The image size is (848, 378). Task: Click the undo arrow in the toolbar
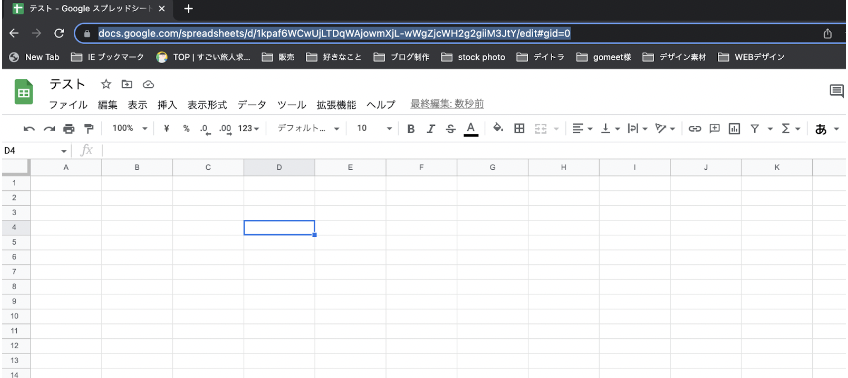coord(30,129)
